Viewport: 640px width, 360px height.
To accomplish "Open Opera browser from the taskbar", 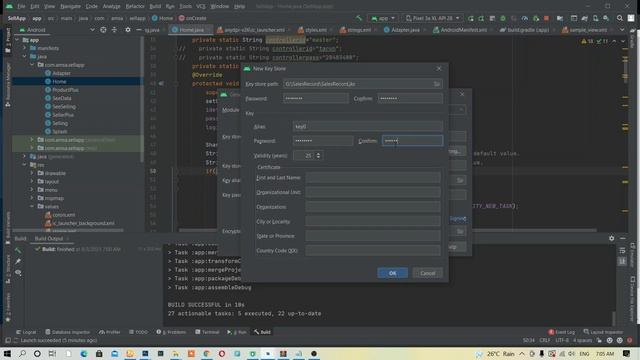I will tap(222, 353).
